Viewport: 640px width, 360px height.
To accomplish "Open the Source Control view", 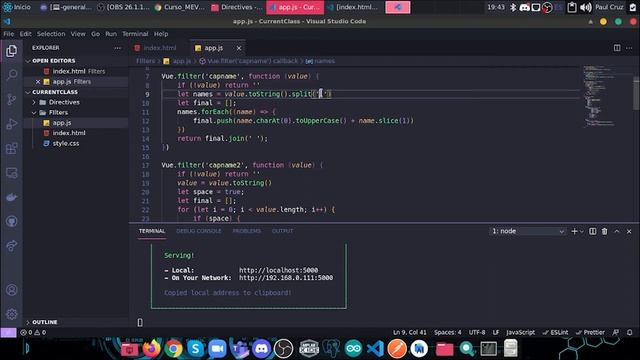I will click(x=11, y=99).
